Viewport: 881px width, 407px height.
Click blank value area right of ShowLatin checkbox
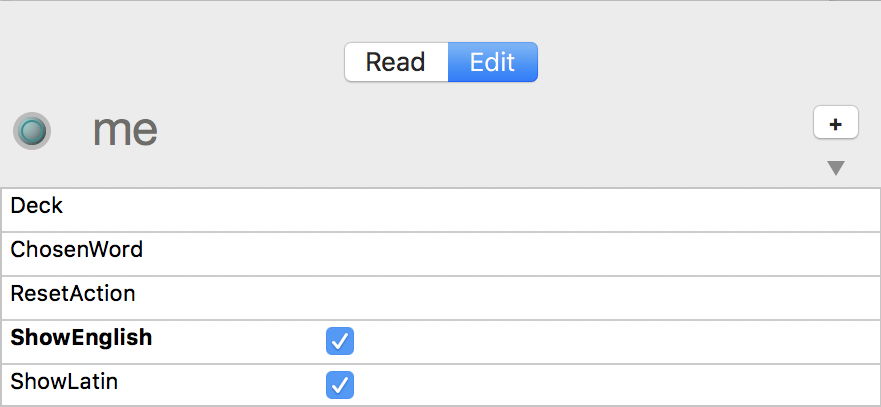pos(600,384)
